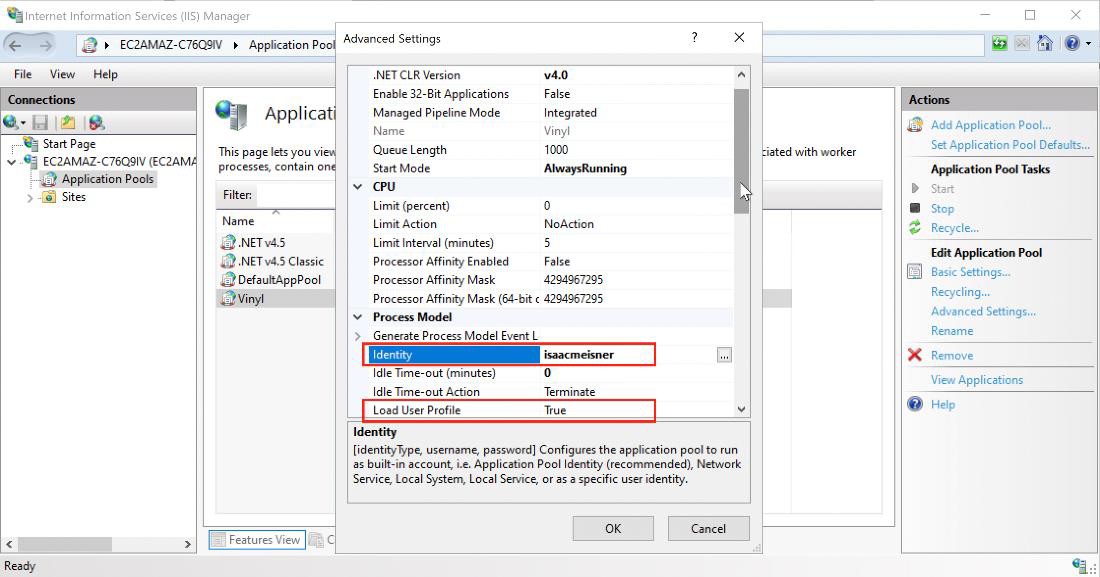Click the Delete Connection icon in Connections toolbar
This screenshot has width=1100, height=577.
pyautogui.click(x=96, y=122)
